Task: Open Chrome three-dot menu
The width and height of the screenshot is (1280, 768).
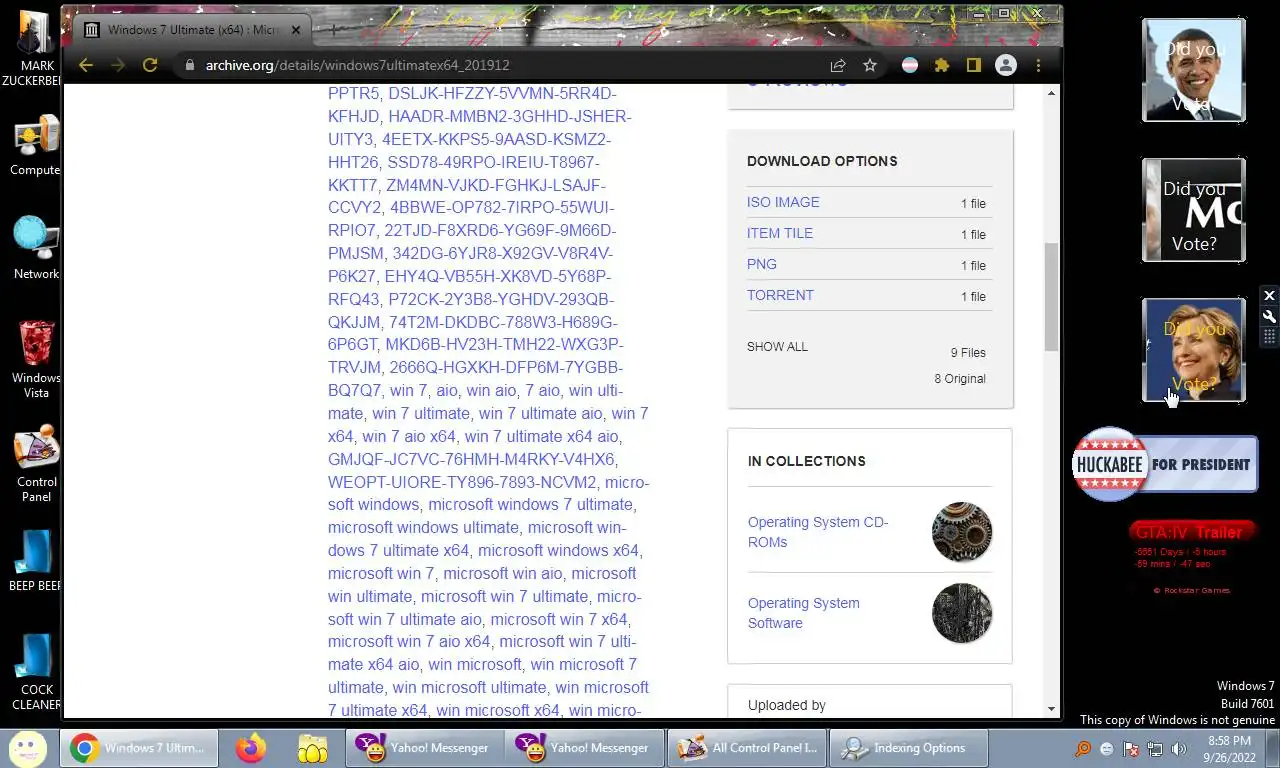Action: tap(1038, 65)
